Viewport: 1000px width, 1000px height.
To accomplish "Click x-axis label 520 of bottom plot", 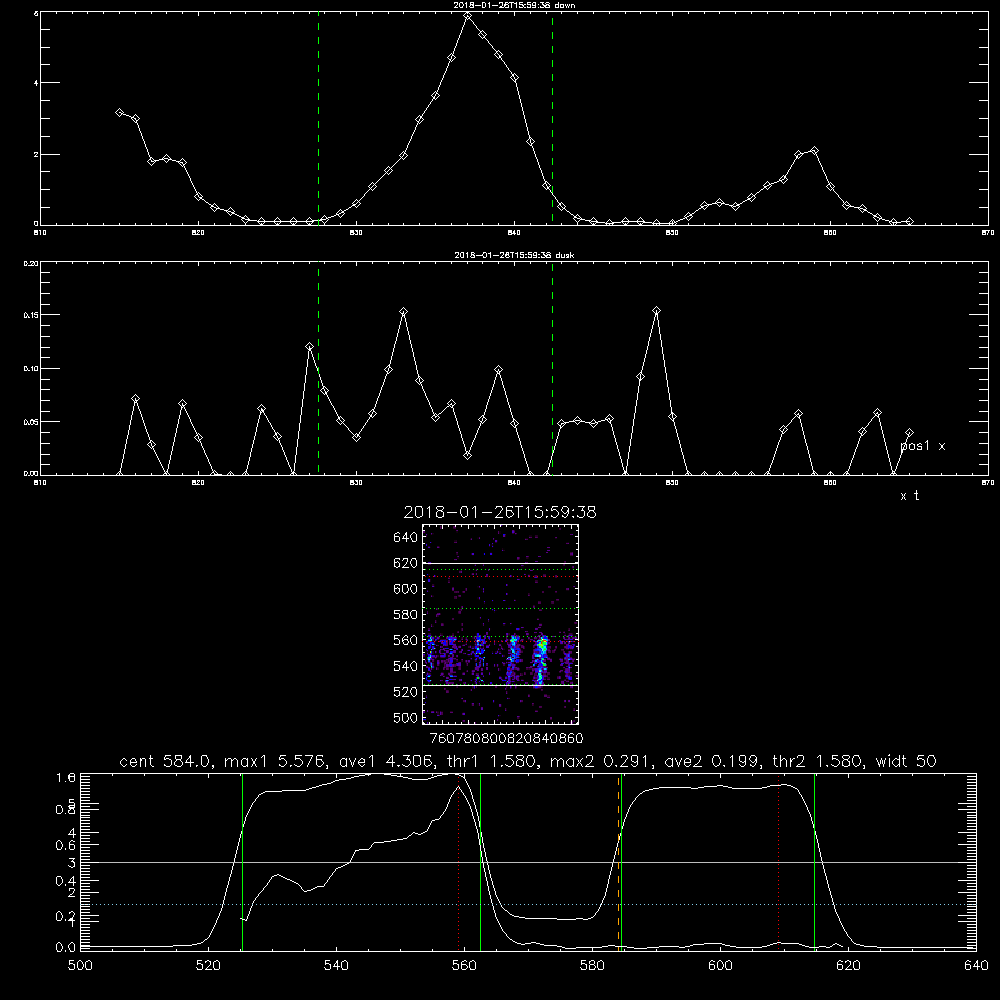I will click(x=208, y=966).
